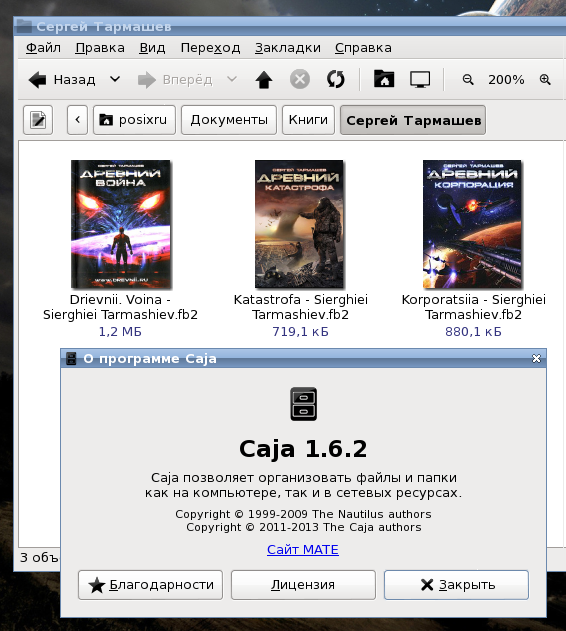The image size is (566, 631).
Task: Open the Computer location icon
Action: 420,79
